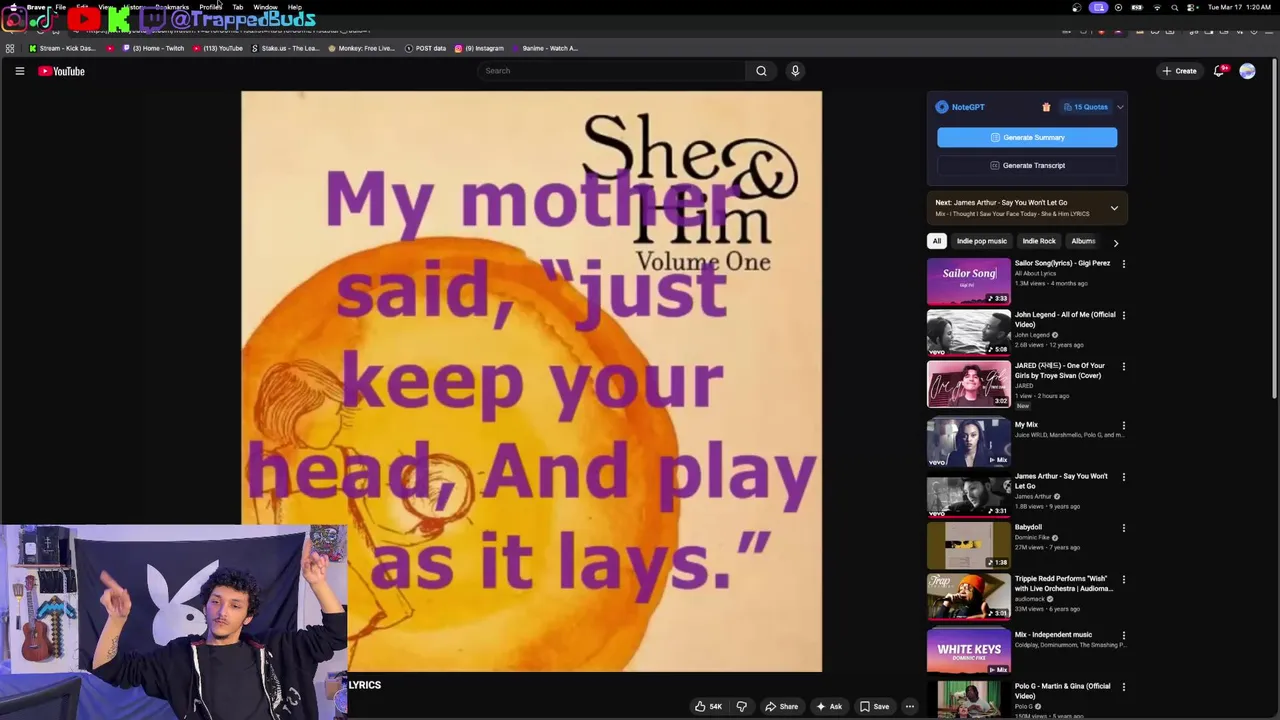This screenshot has width=1280, height=720.
Task: Open Instagram bookmark
Action: 479,48
